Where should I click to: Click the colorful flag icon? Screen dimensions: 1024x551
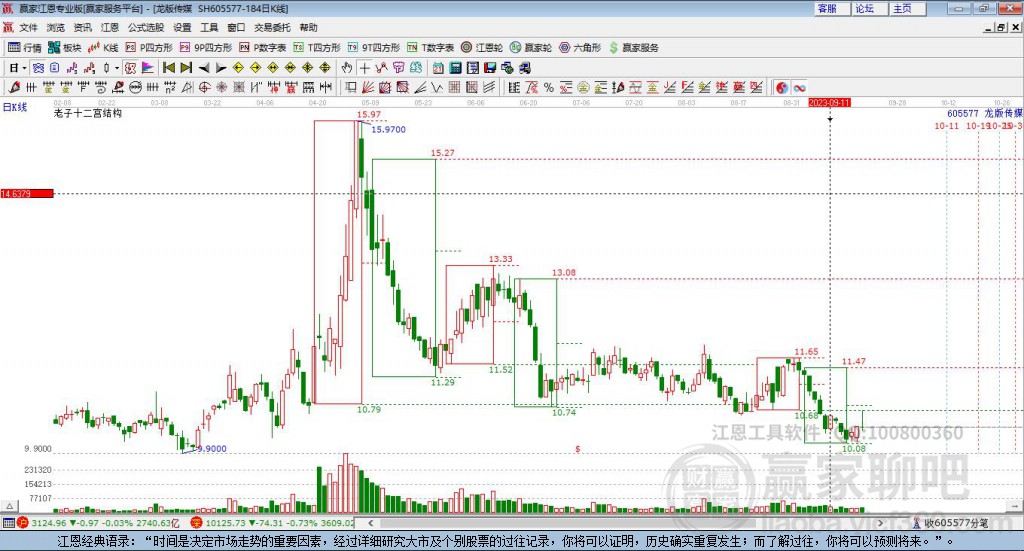coord(148,68)
